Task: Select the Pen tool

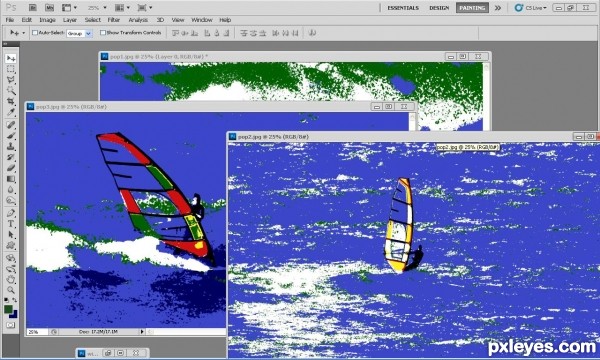Action: (11, 213)
